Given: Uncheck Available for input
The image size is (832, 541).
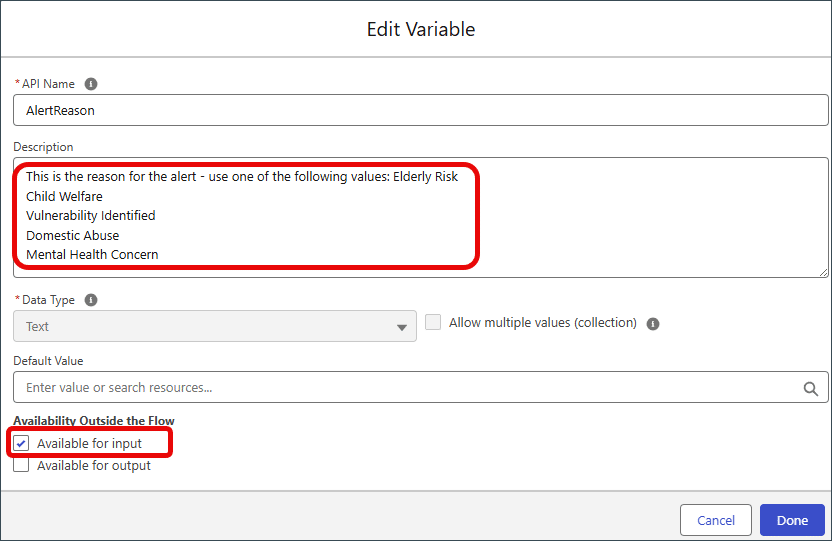Looking at the screenshot, I should [21, 443].
